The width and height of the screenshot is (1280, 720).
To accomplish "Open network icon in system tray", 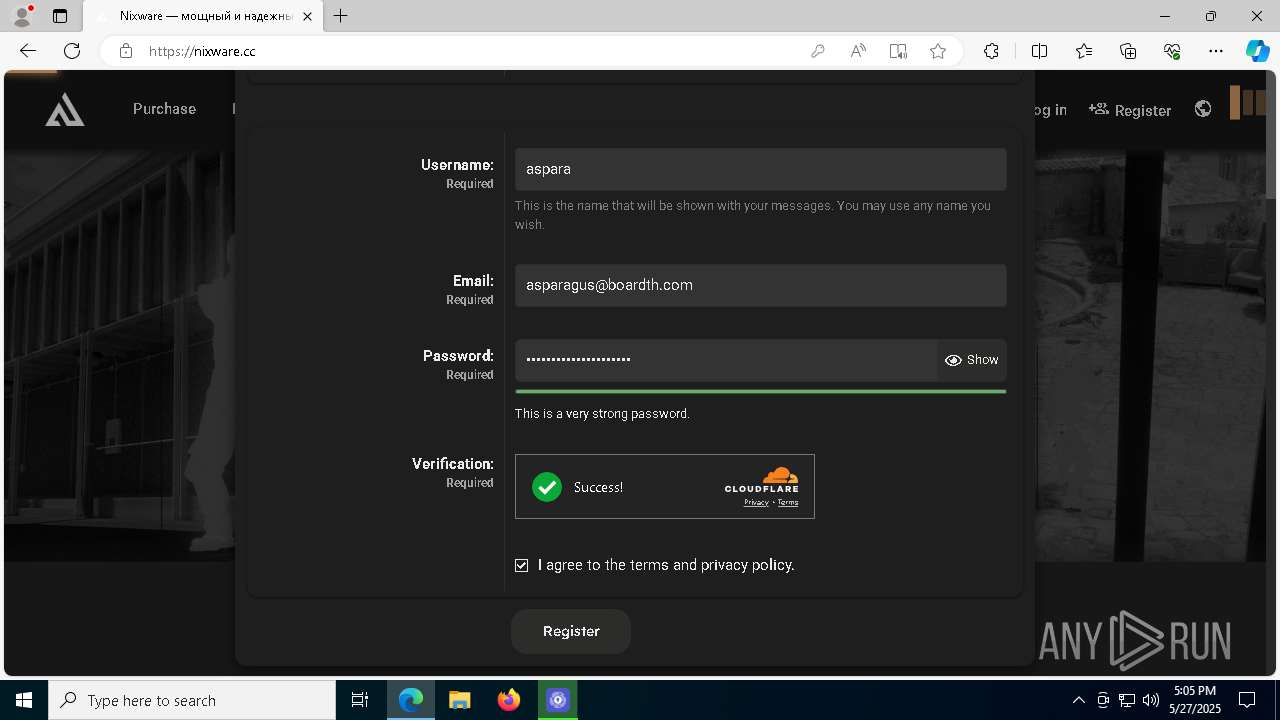I will click(1127, 700).
